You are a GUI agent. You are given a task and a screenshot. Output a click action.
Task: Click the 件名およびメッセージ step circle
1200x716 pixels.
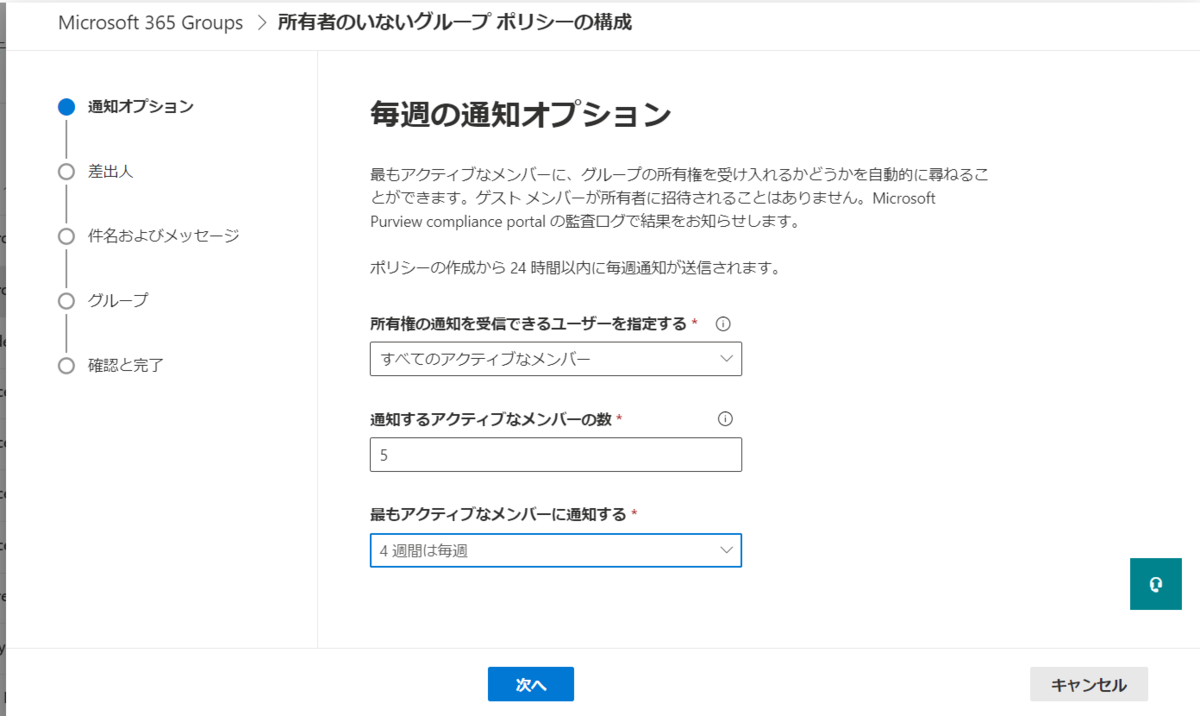point(67,236)
